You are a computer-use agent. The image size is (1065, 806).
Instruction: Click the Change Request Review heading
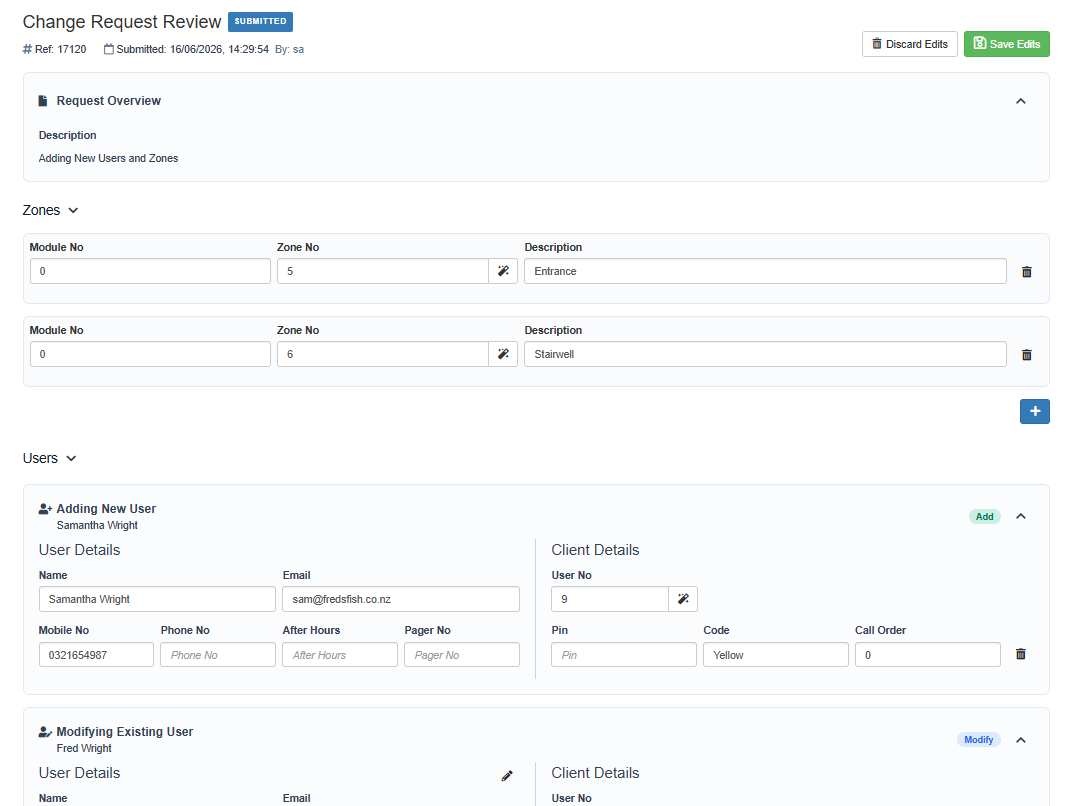(122, 22)
